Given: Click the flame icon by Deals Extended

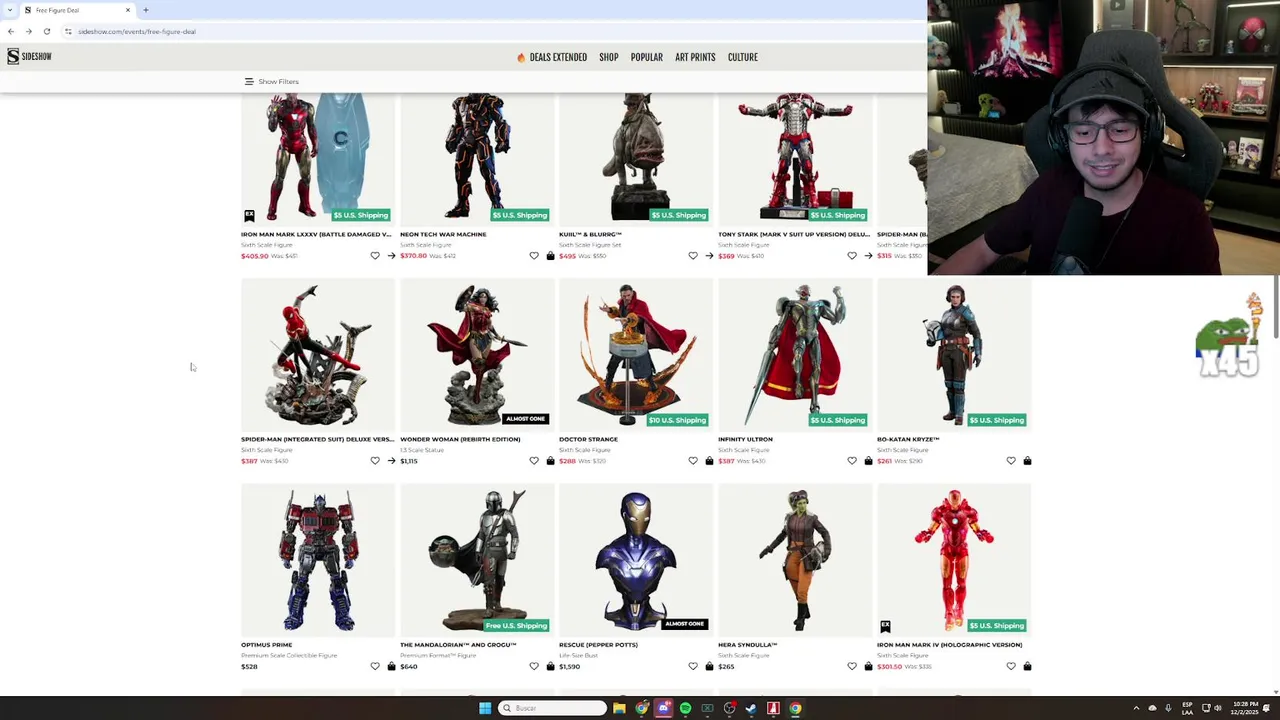Looking at the screenshot, I should (x=521, y=57).
